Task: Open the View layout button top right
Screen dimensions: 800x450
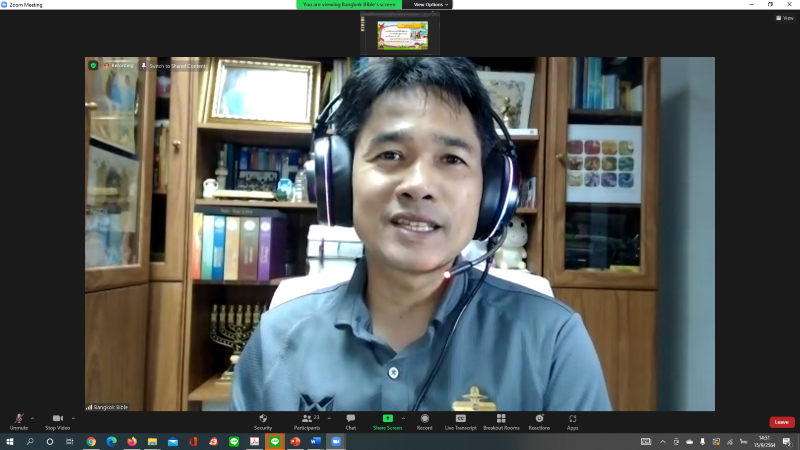Action: tap(785, 18)
